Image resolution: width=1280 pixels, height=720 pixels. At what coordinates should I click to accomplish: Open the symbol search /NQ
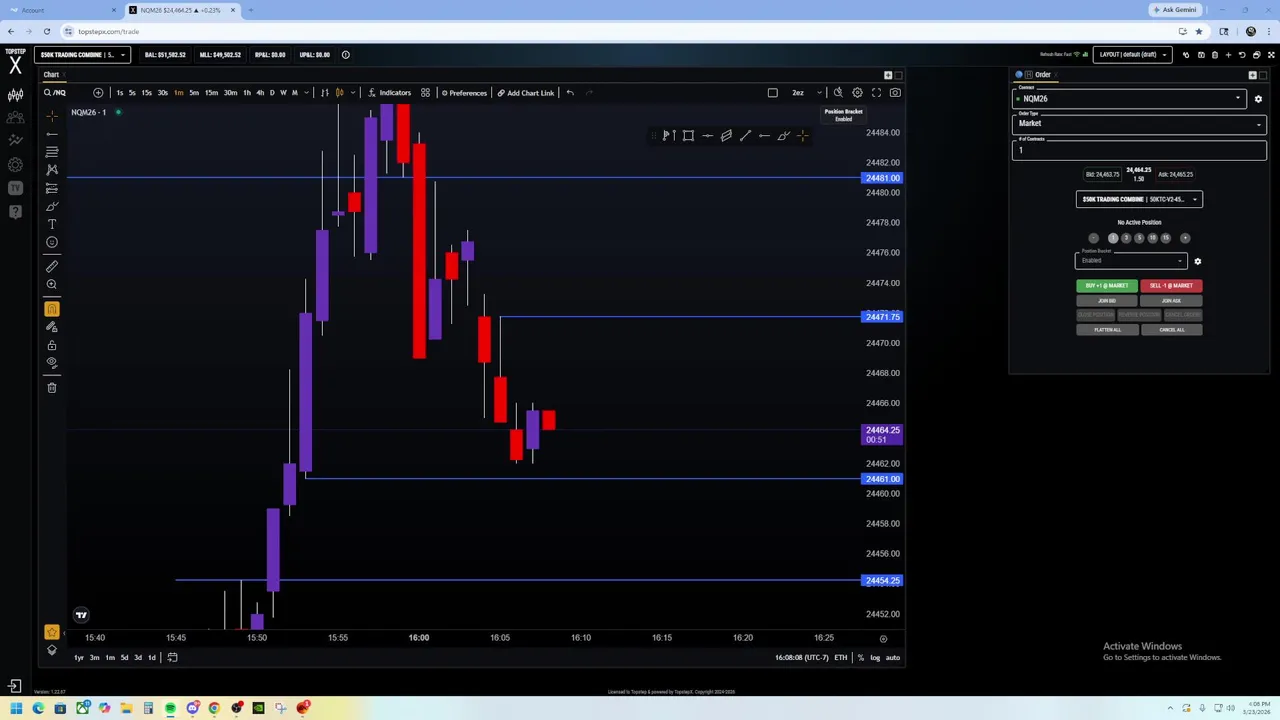[x=55, y=93]
